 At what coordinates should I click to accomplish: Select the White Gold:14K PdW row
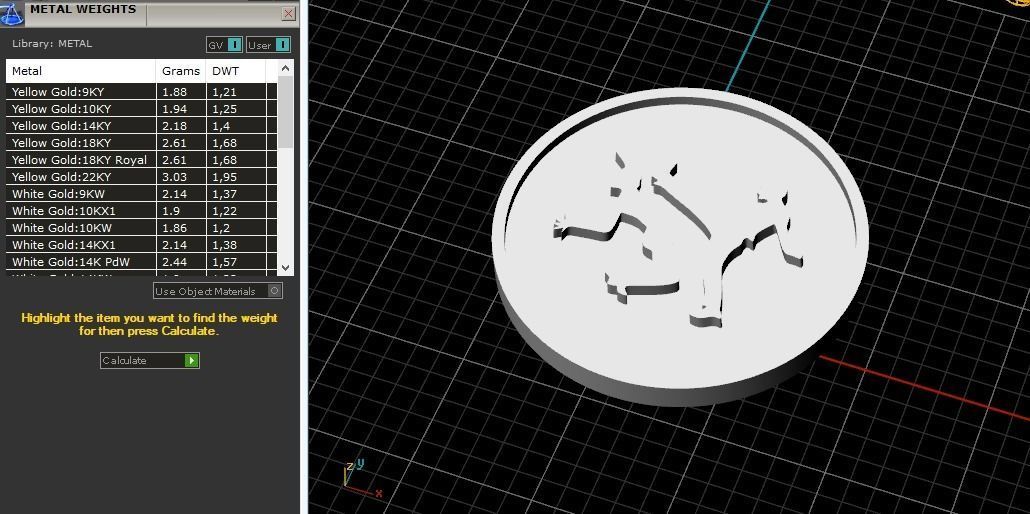[x=141, y=262]
